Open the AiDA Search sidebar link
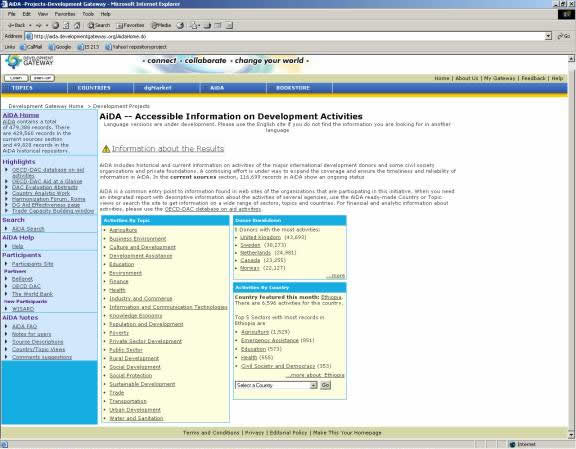Viewport: 576px width, 449px height. point(28,229)
